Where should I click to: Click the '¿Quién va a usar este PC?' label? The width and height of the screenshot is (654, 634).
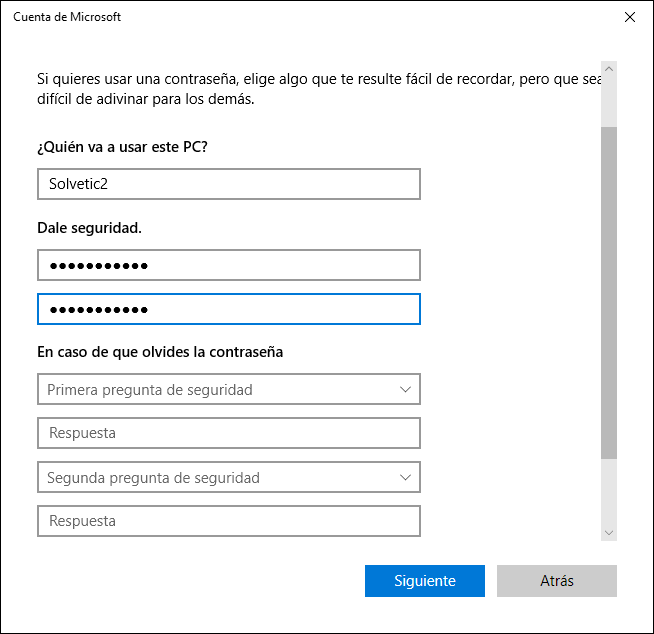(x=122, y=147)
